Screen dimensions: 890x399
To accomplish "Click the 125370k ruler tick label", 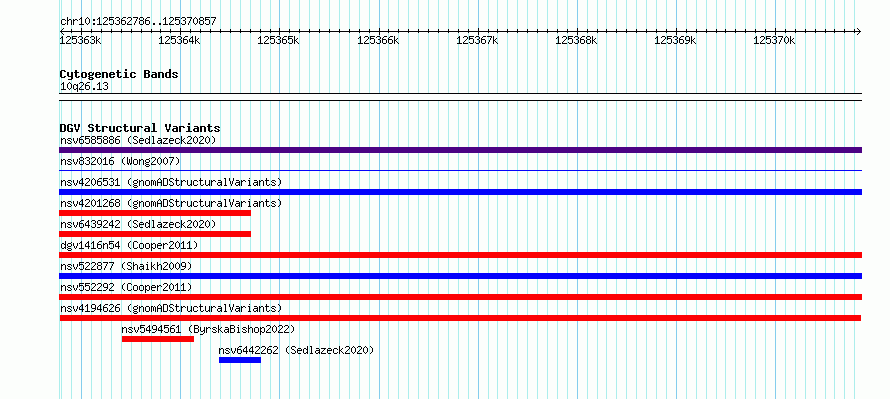I will click(x=774, y=40).
